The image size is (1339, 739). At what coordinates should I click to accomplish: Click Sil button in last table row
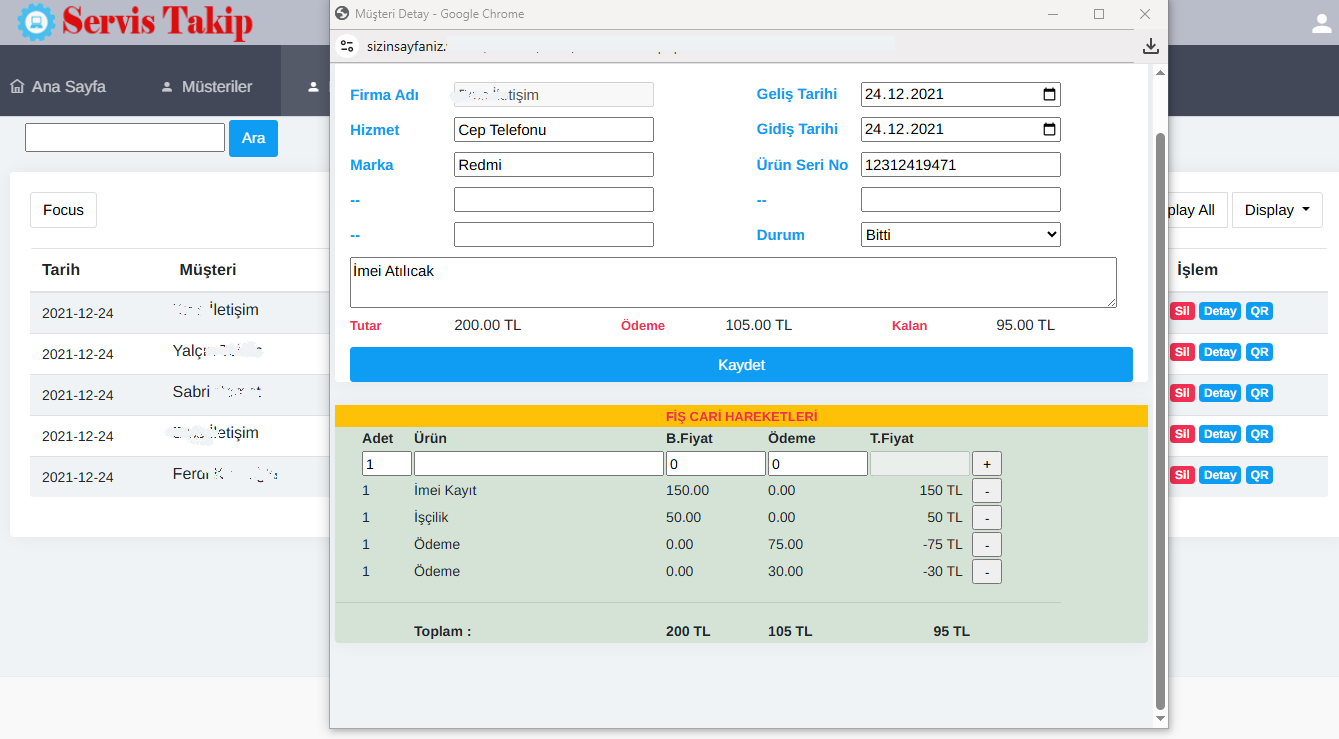point(1181,475)
